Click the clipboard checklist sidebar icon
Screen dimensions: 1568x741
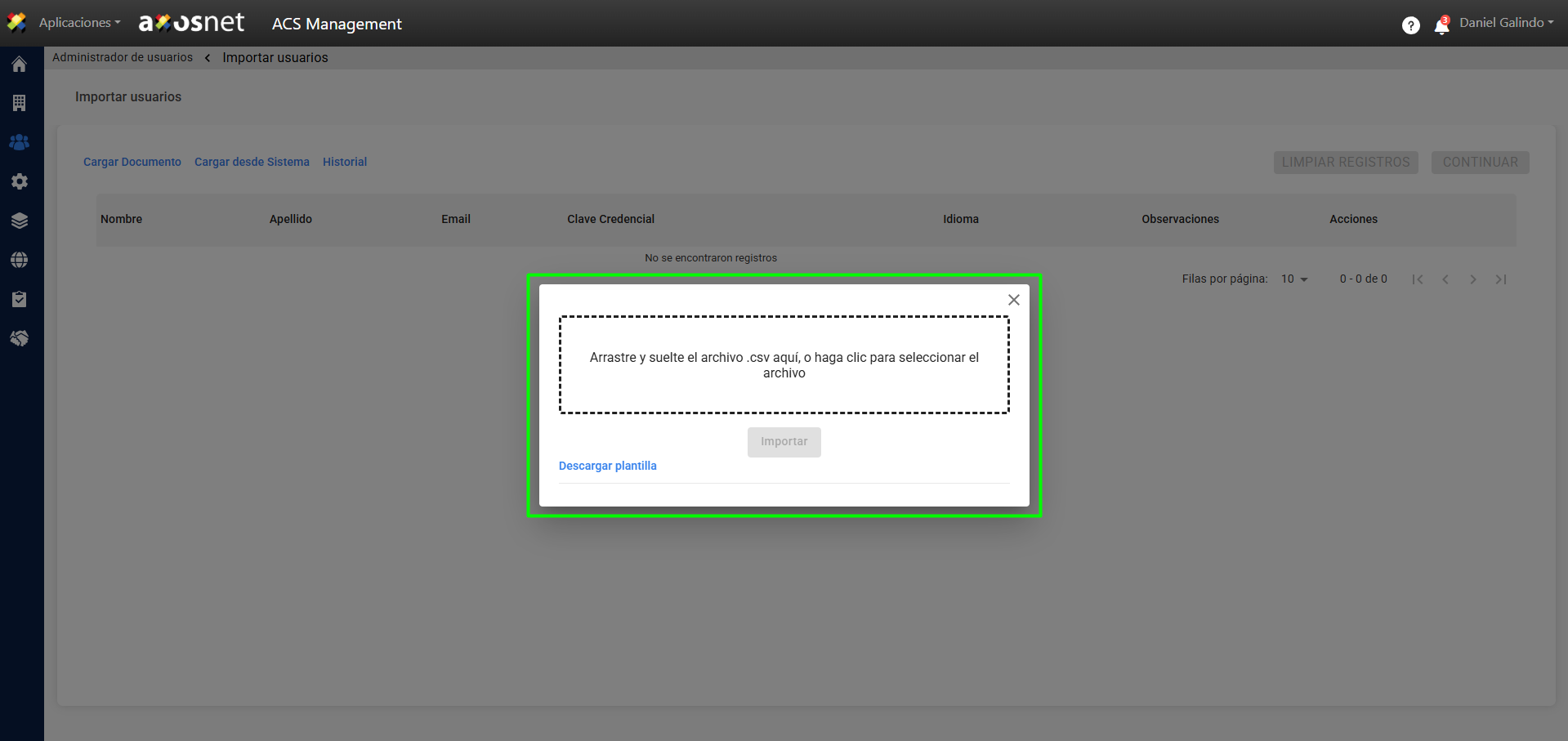coord(20,299)
